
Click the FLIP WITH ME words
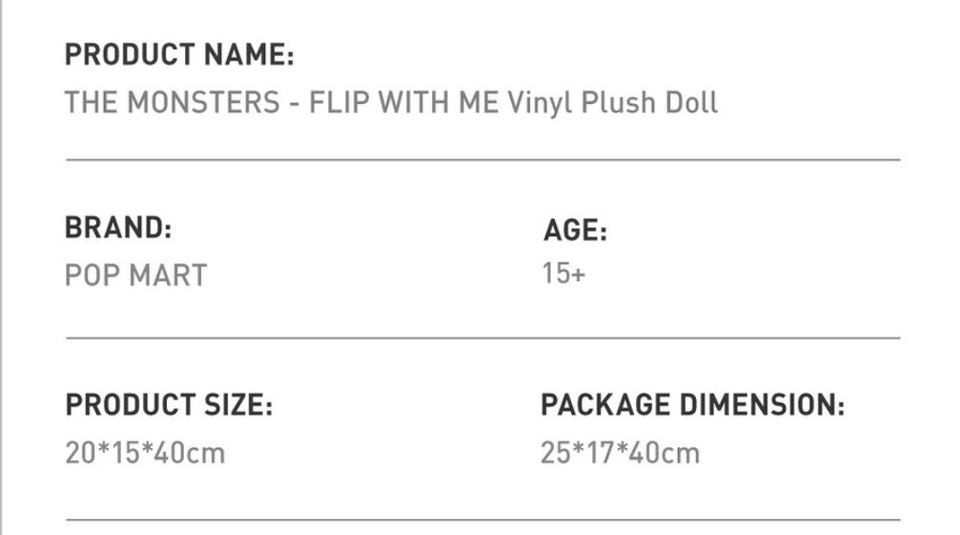403,103
